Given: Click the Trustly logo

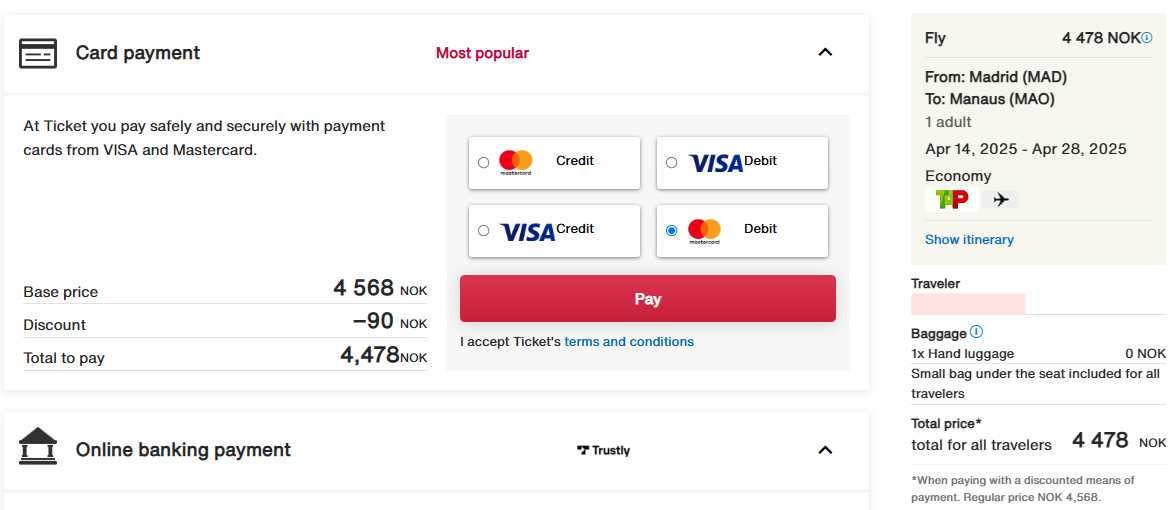Looking at the screenshot, I should point(603,450).
